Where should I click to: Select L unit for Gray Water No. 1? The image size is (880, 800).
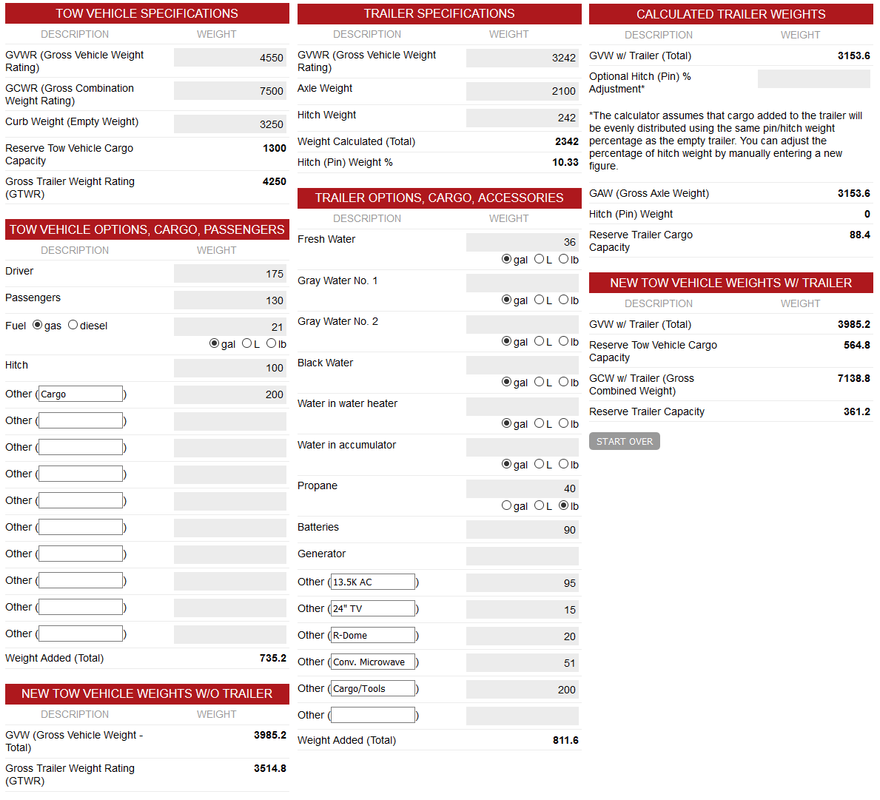pos(539,301)
